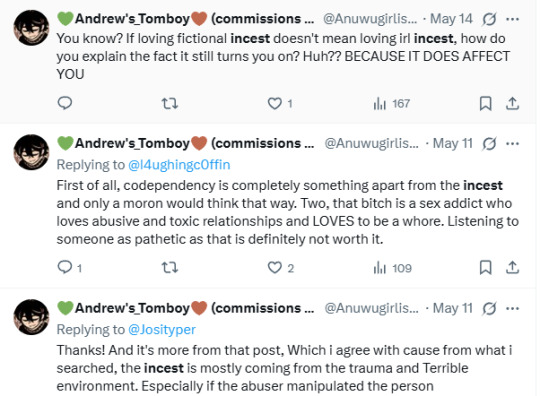Open more options on May 14 tweet
The image size is (540, 396).
[x=513, y=19]
